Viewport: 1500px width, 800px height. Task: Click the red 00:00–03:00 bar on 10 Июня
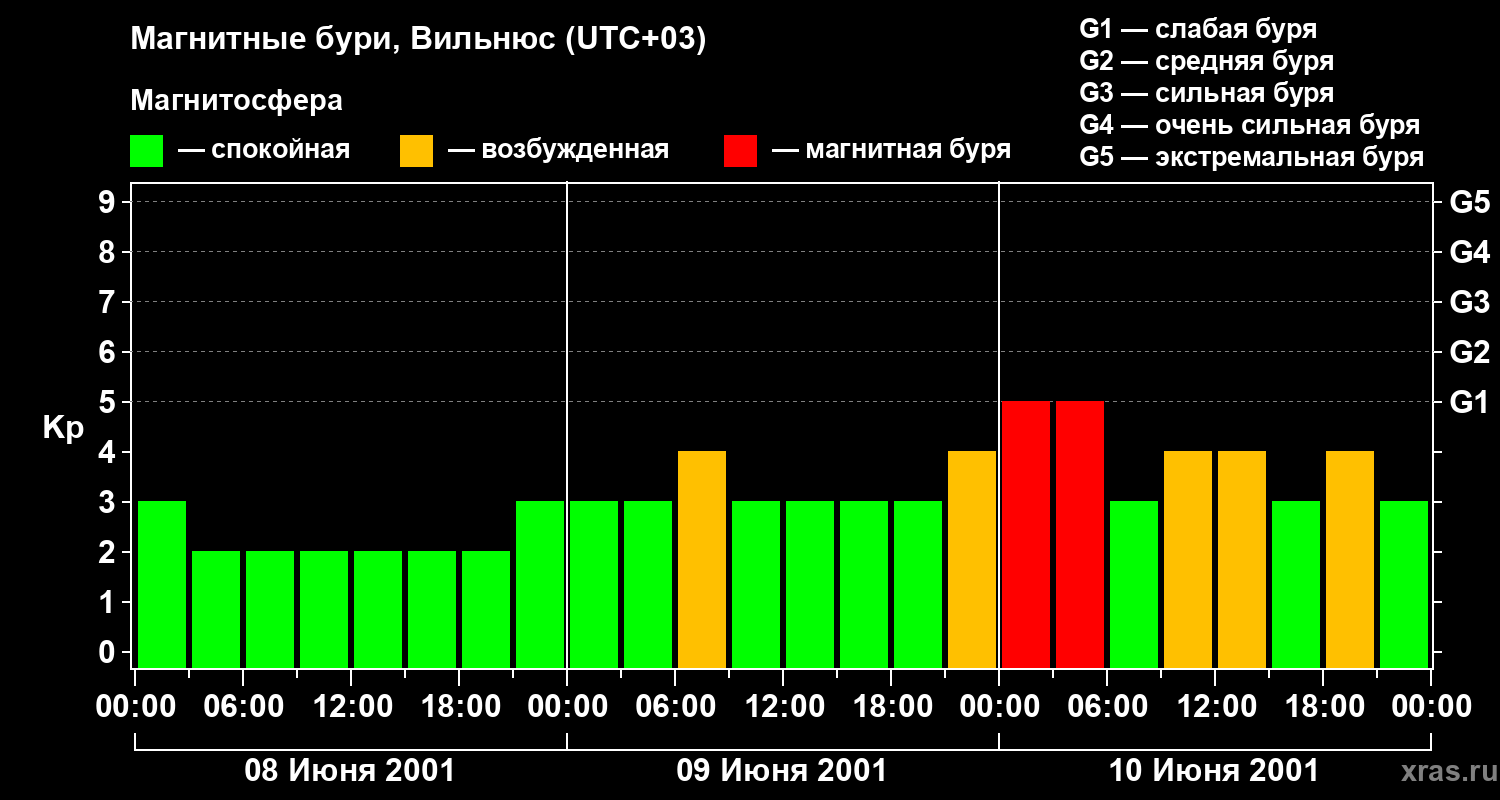tap(1026, 534)
